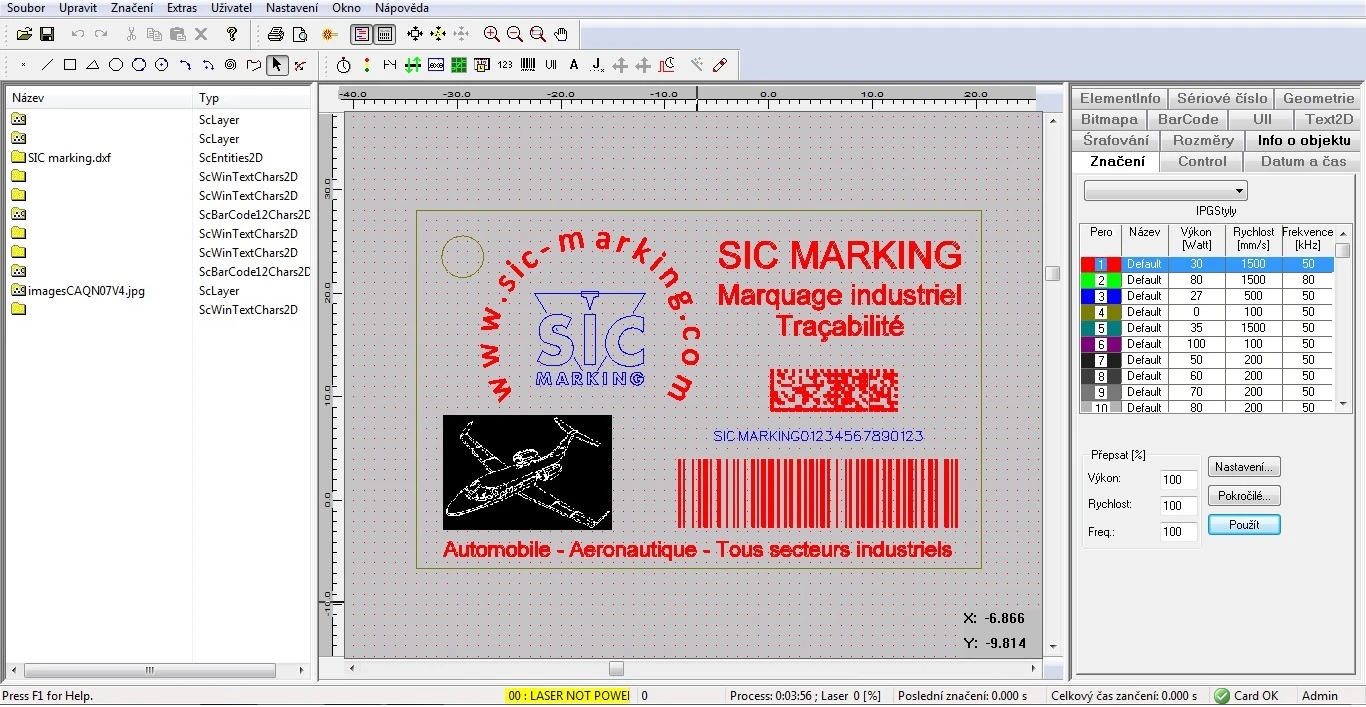
Task: Click the traffic light icon
Action: pyautogui.click(x=367, y=65)
